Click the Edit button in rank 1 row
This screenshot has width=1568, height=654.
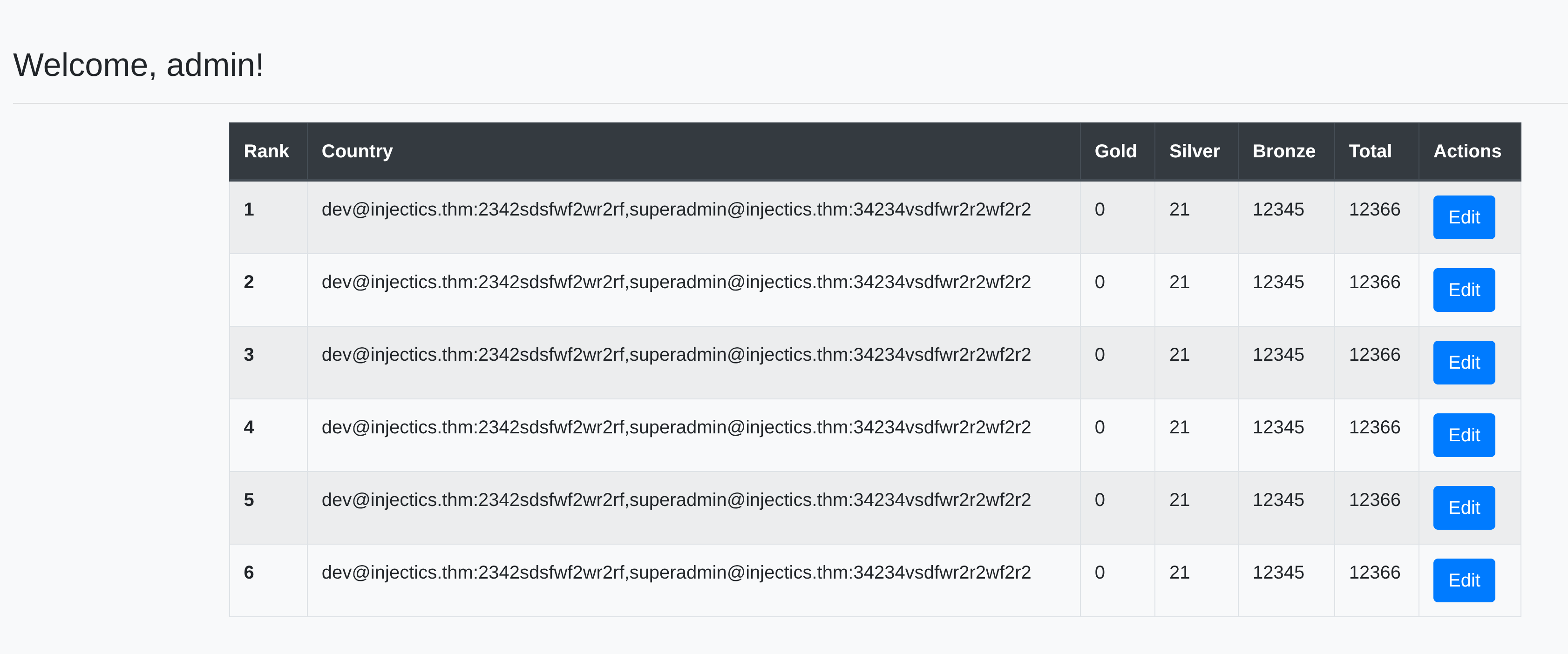click(1463, 217)
